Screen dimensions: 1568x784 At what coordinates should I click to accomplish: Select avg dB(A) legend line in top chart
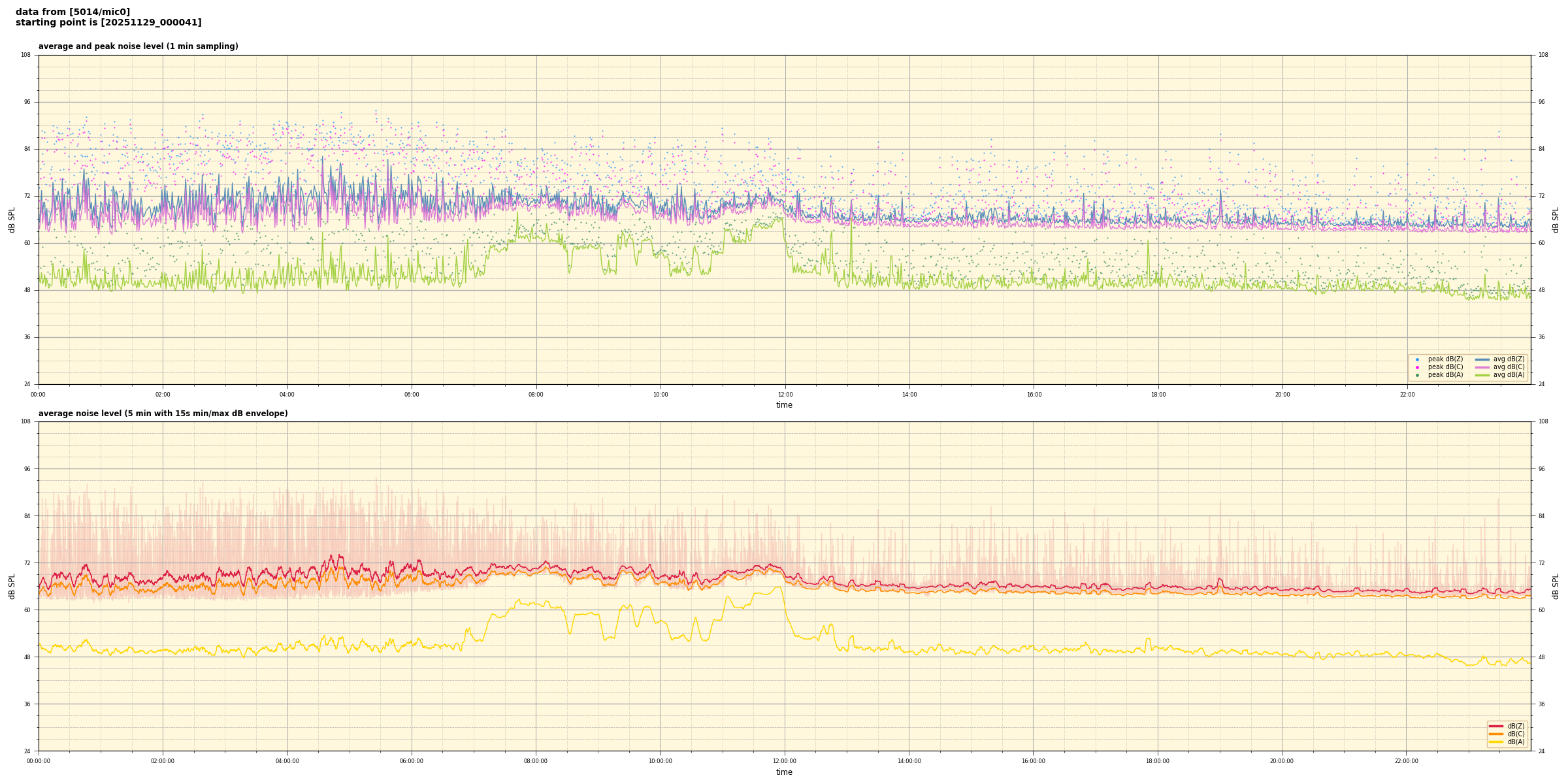pyautogui.click(x=1482, y=375)
